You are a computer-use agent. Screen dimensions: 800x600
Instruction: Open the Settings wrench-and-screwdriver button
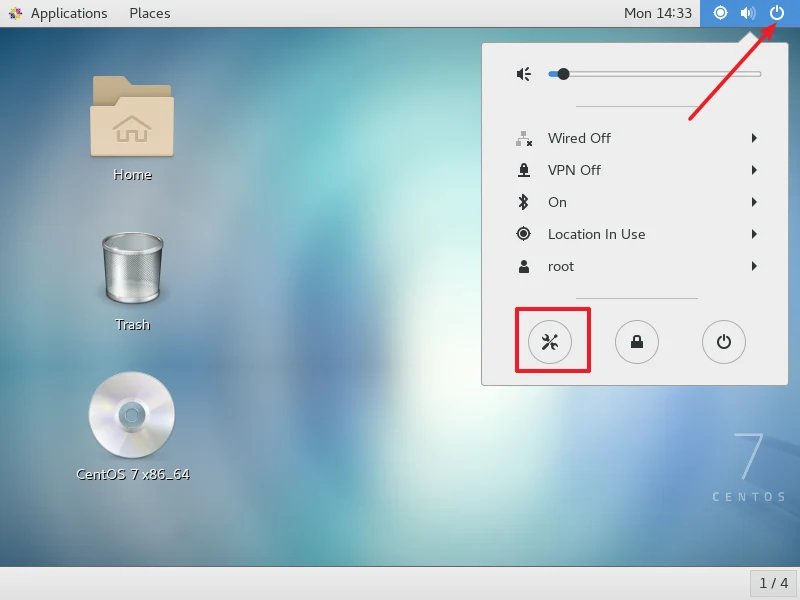pos(549,342)
